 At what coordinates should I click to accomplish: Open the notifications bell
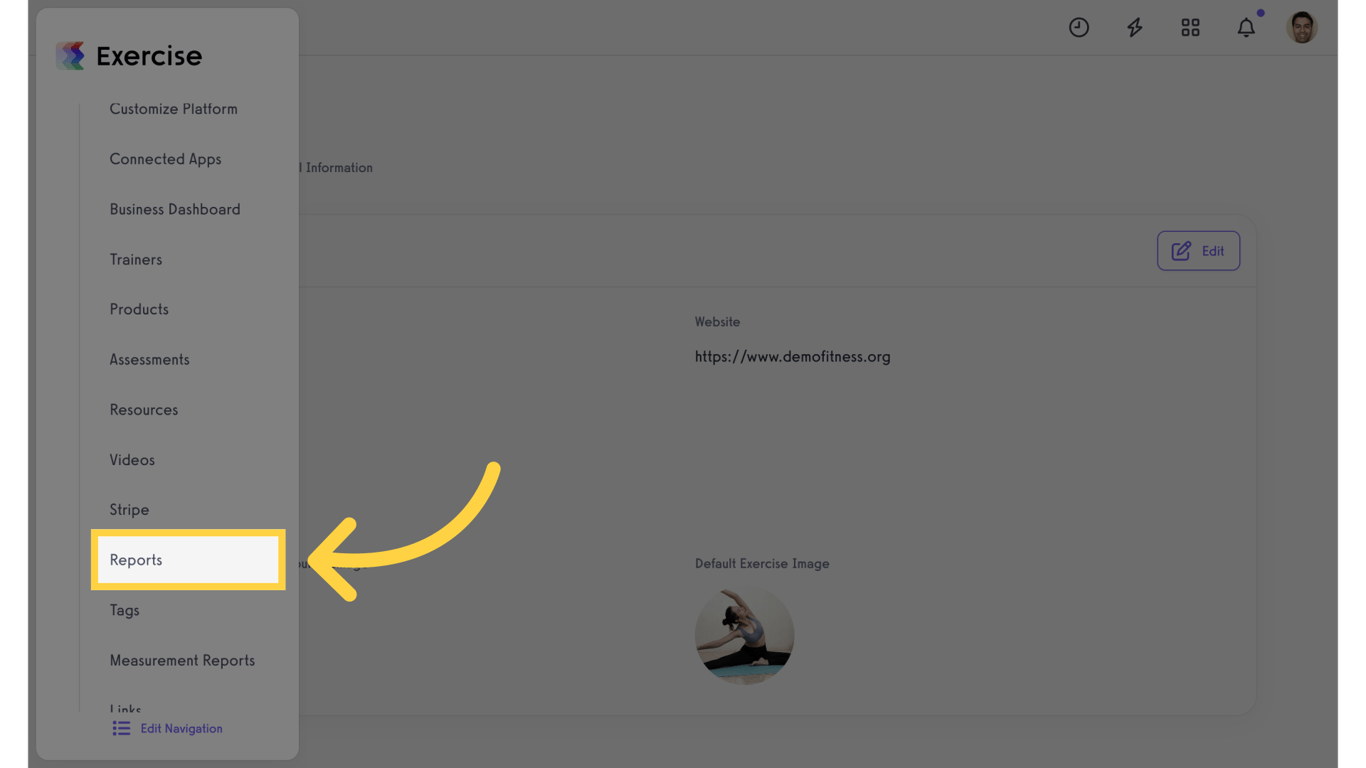1246,28
